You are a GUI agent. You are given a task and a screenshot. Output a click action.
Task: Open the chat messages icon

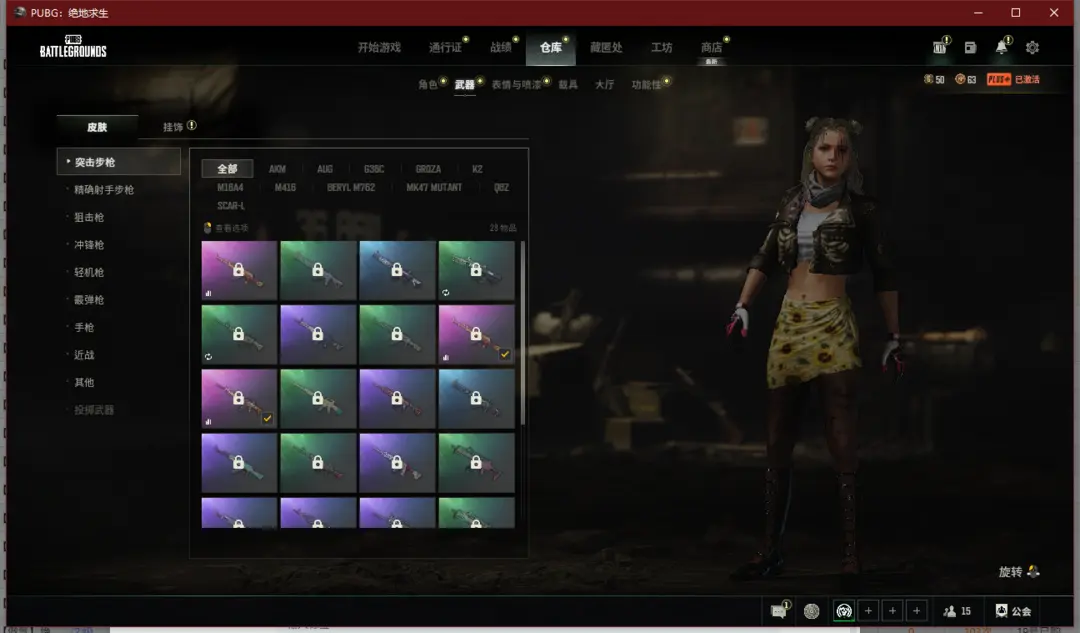click(778, 611)
